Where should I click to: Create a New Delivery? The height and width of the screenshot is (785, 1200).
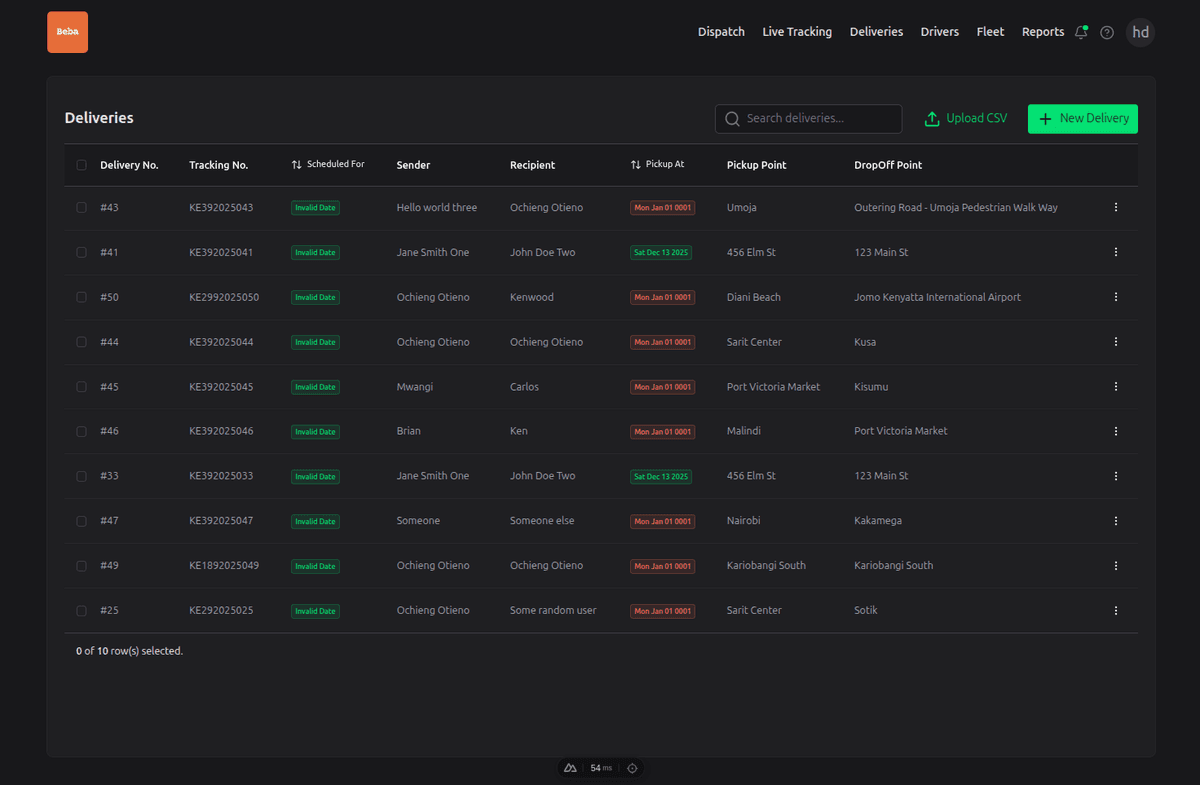(1082, 118)
